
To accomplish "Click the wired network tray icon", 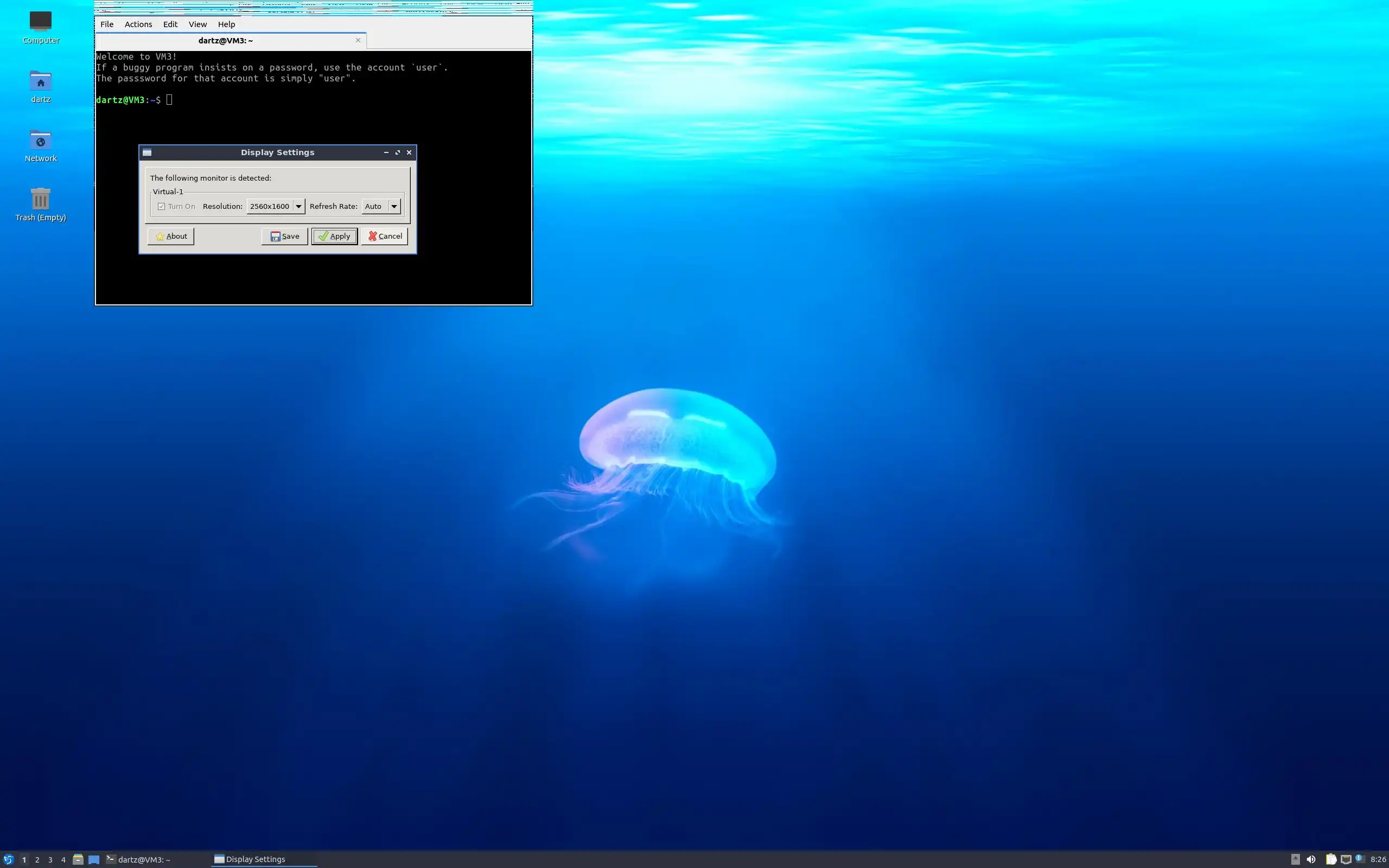I will pos(1346,859).
